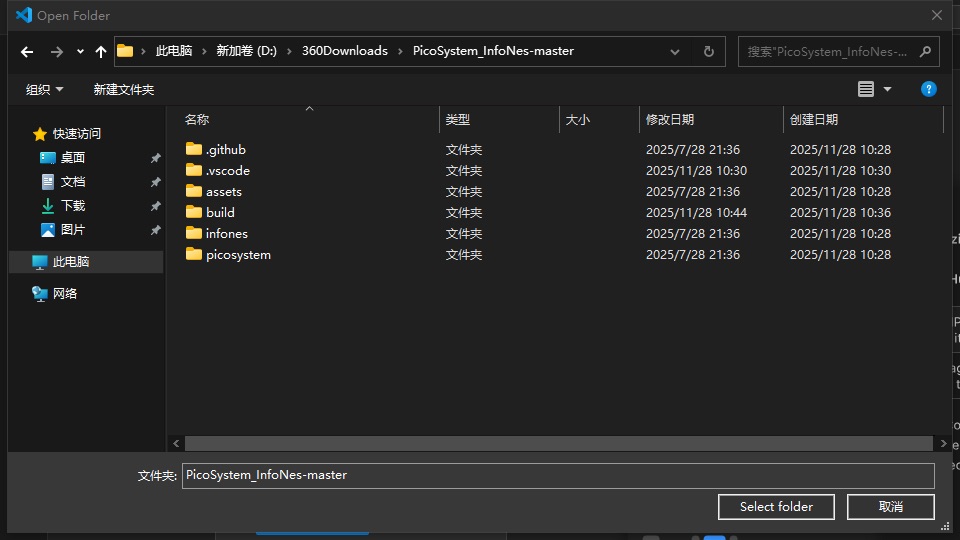Click the horizontal scrollbar right arrow

coord(943,443)
